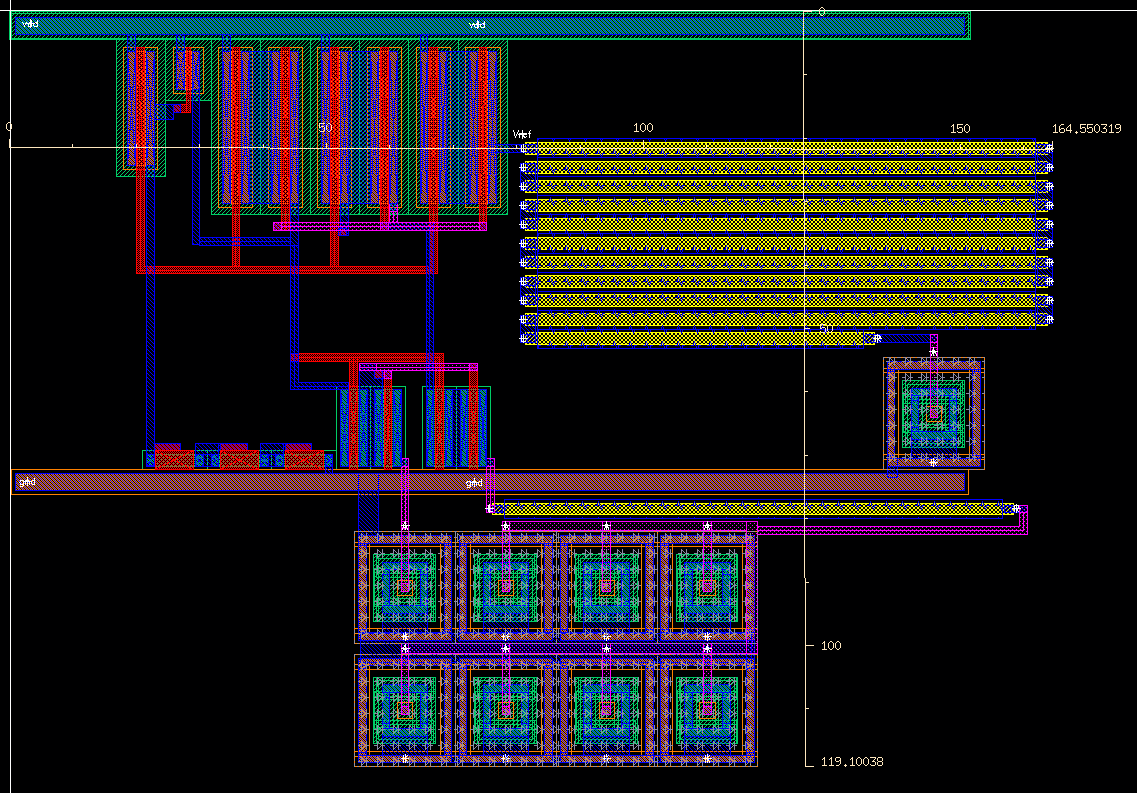Click the topmost yellow resistor strip
1137x793 pixels.
tap(786, 148)
